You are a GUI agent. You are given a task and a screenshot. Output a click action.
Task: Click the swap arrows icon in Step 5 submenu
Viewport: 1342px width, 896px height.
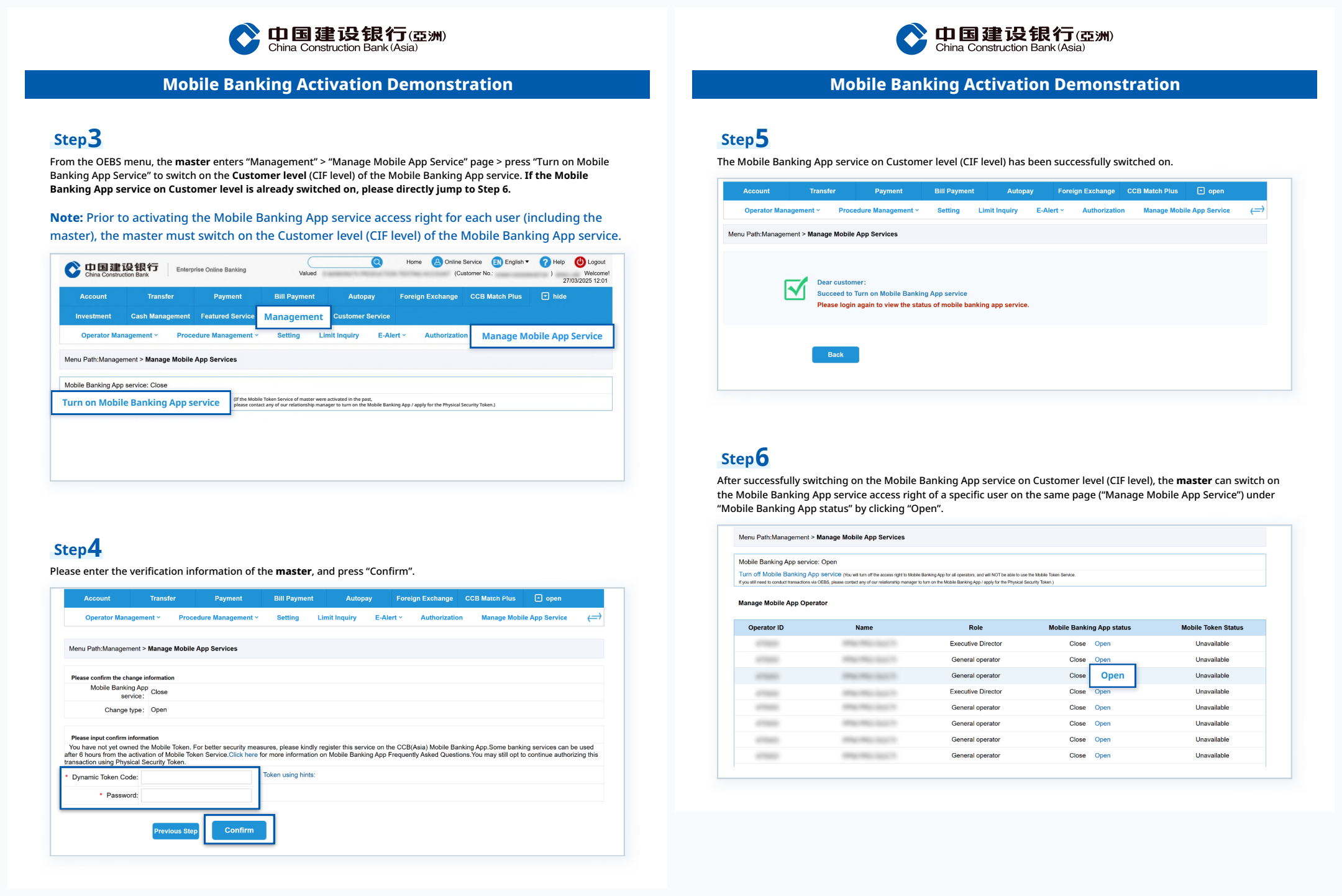click(1258, 210)
